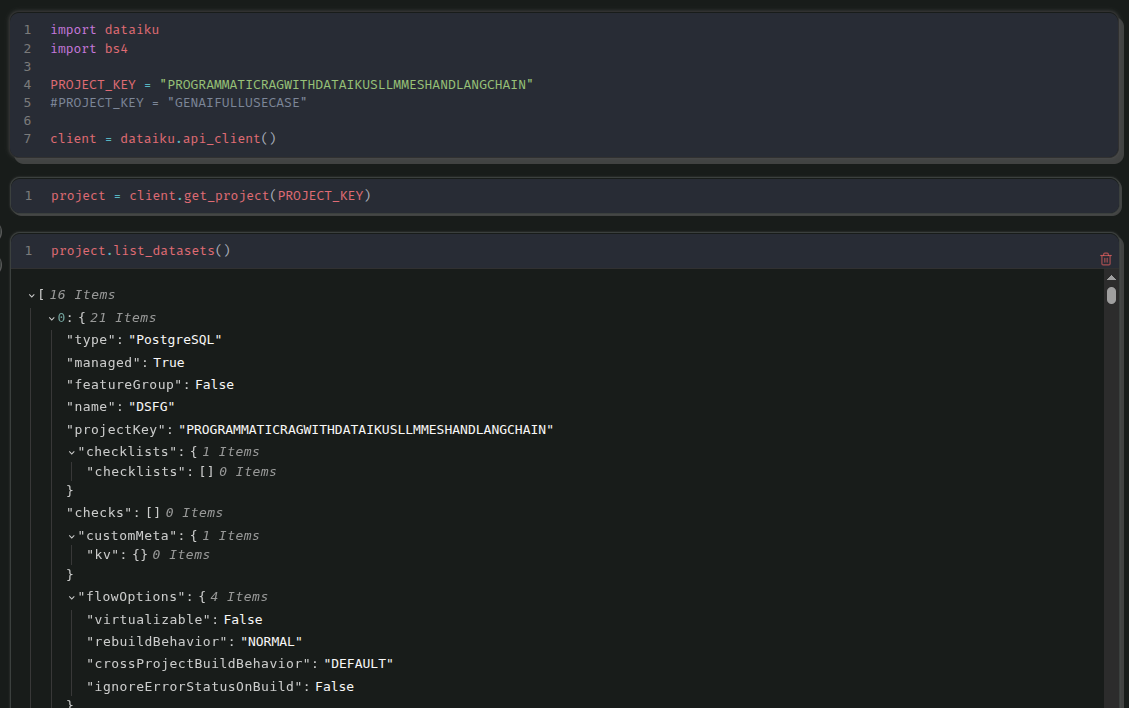This screenshot has width=1129, height=708.
Task: Select the "name": "DSFG" row
Action: click(x=120, y=407)
